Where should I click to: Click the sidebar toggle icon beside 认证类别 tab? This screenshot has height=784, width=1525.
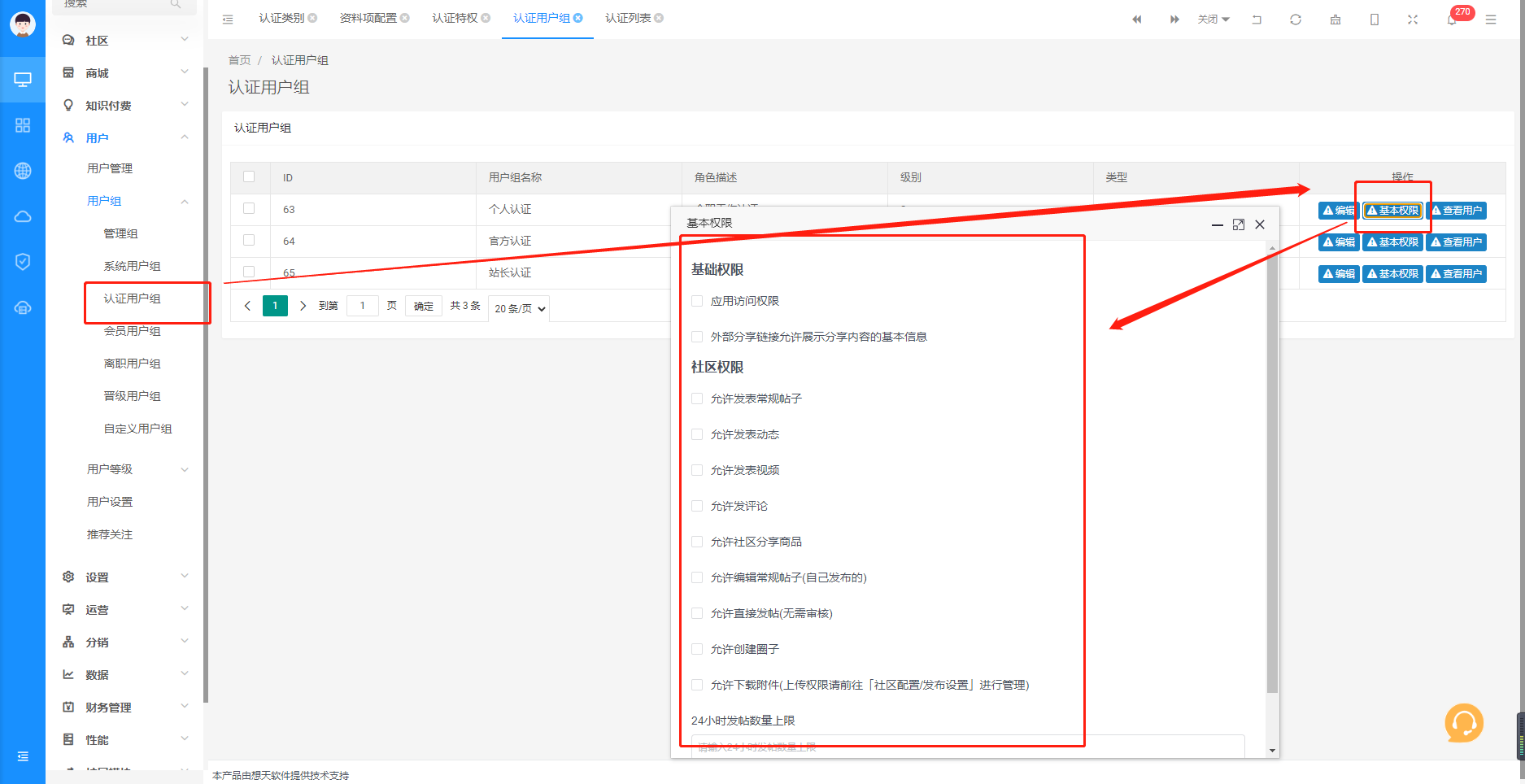228,19
